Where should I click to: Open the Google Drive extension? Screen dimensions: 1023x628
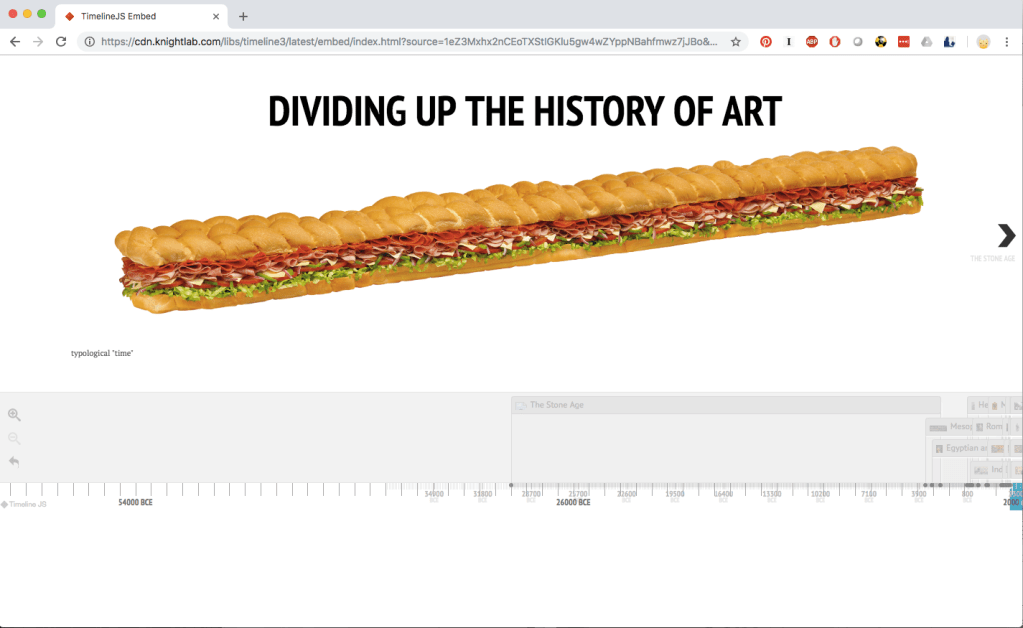(926, 42)
